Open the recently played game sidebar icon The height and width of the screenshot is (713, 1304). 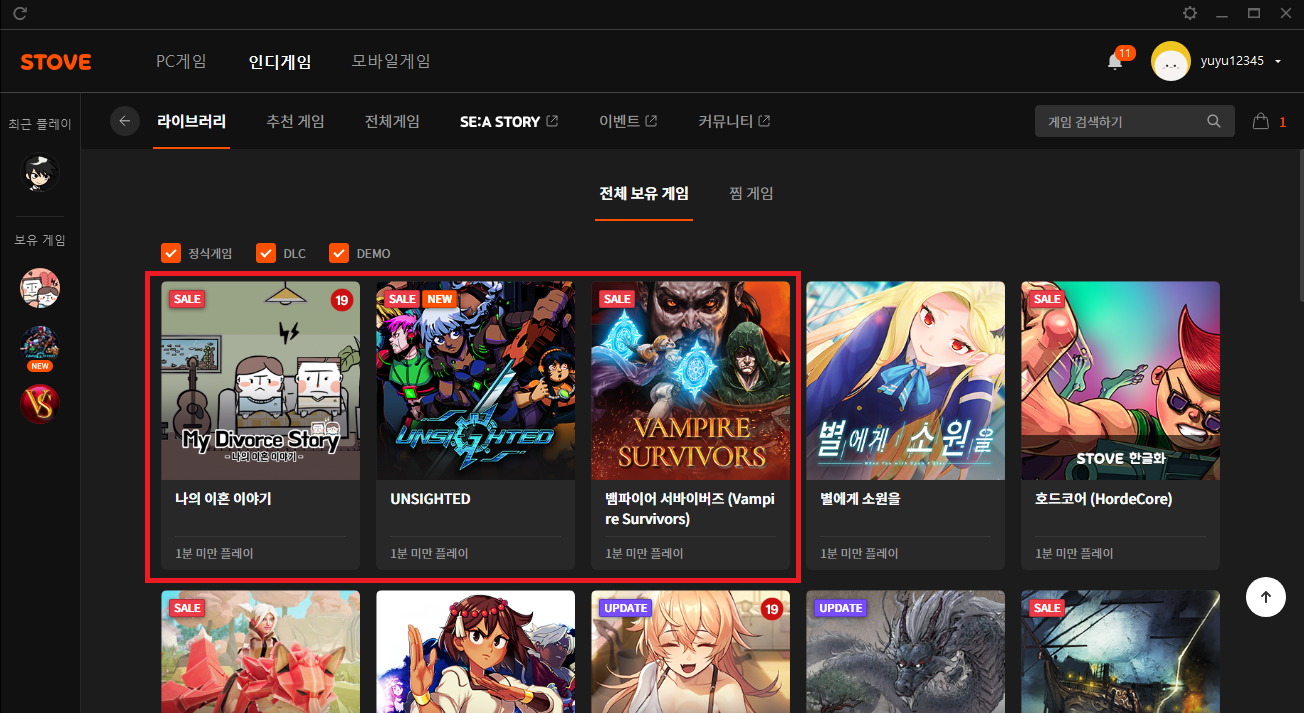click(40, 173)
